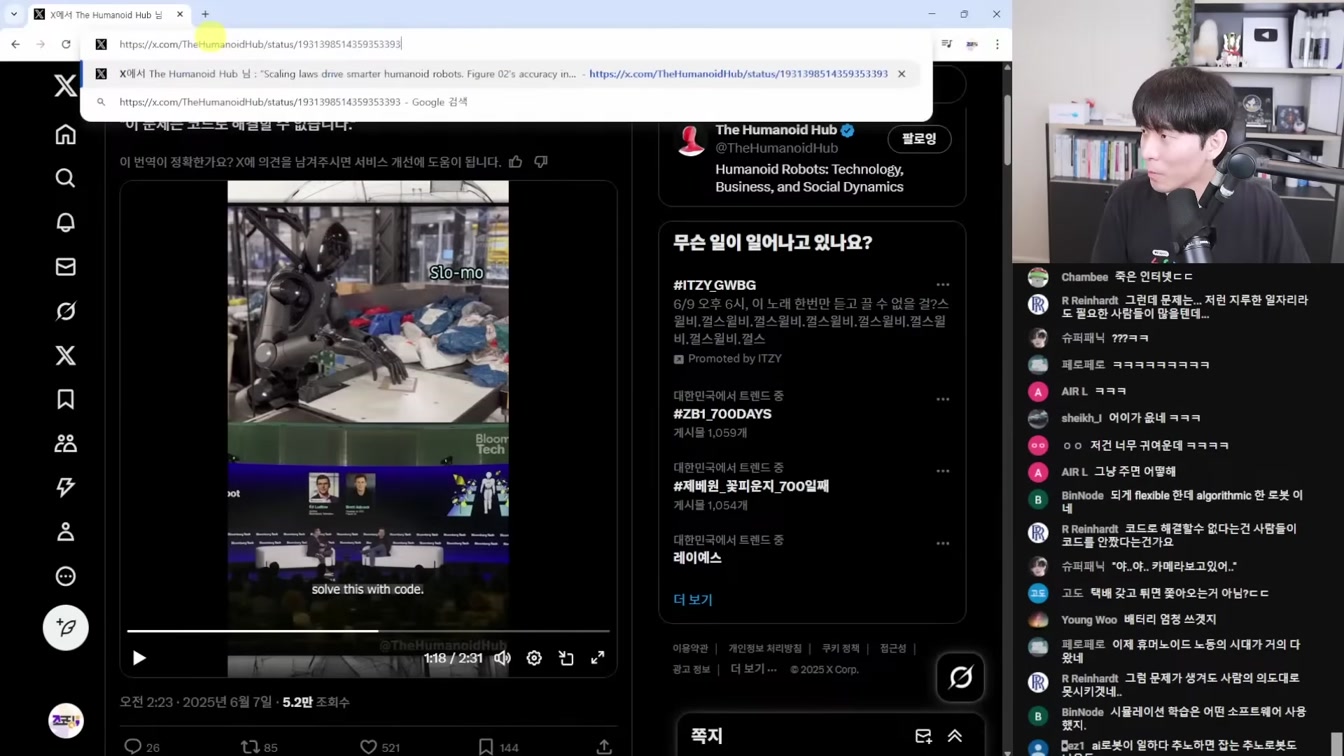Open the Explore search icon in sidebar
This screenshot has height=756, width=1344.
(x=65, y=178)
